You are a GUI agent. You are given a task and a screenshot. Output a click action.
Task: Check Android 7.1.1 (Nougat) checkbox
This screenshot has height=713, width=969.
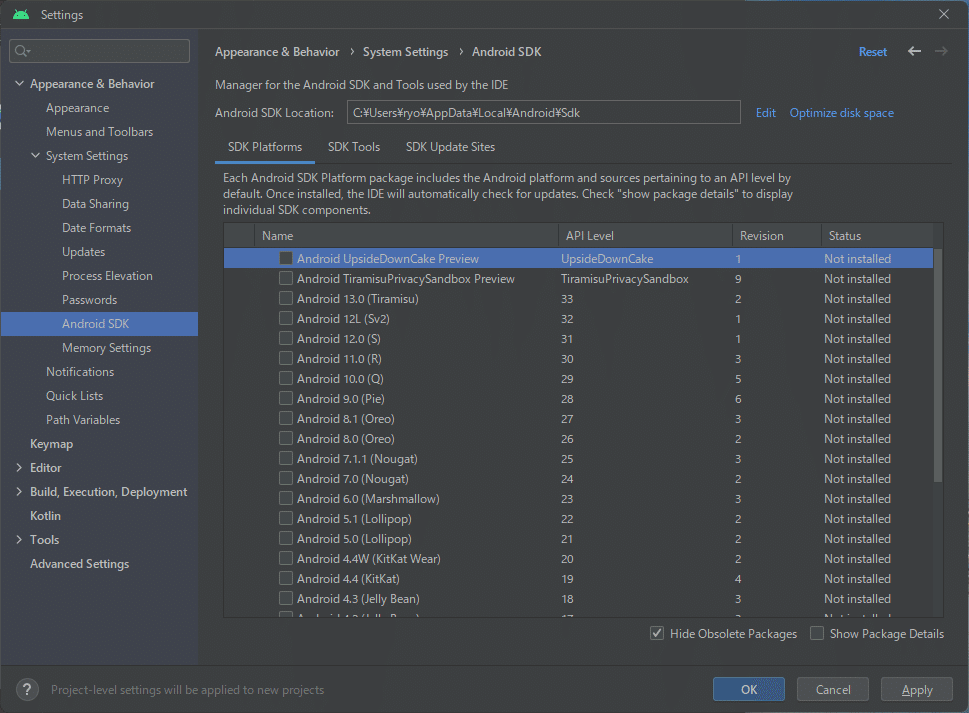(286, 458)
